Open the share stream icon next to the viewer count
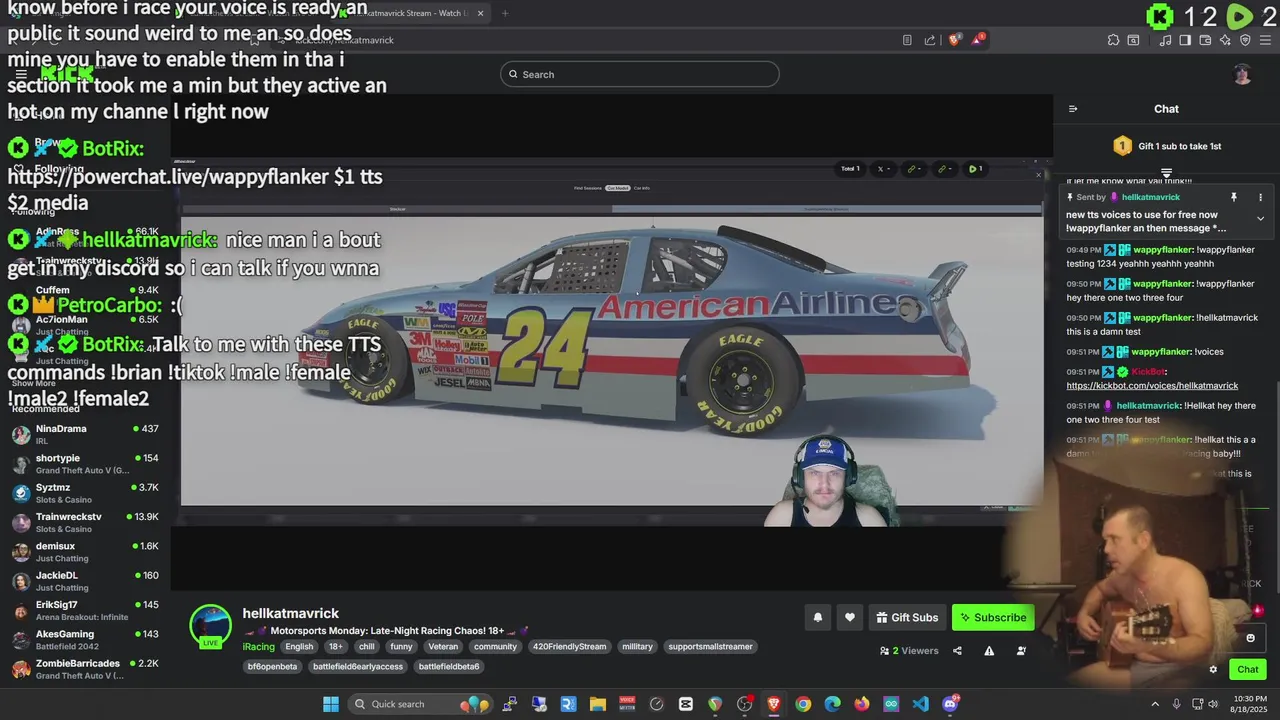1280x720 pixels. [957, 651]
